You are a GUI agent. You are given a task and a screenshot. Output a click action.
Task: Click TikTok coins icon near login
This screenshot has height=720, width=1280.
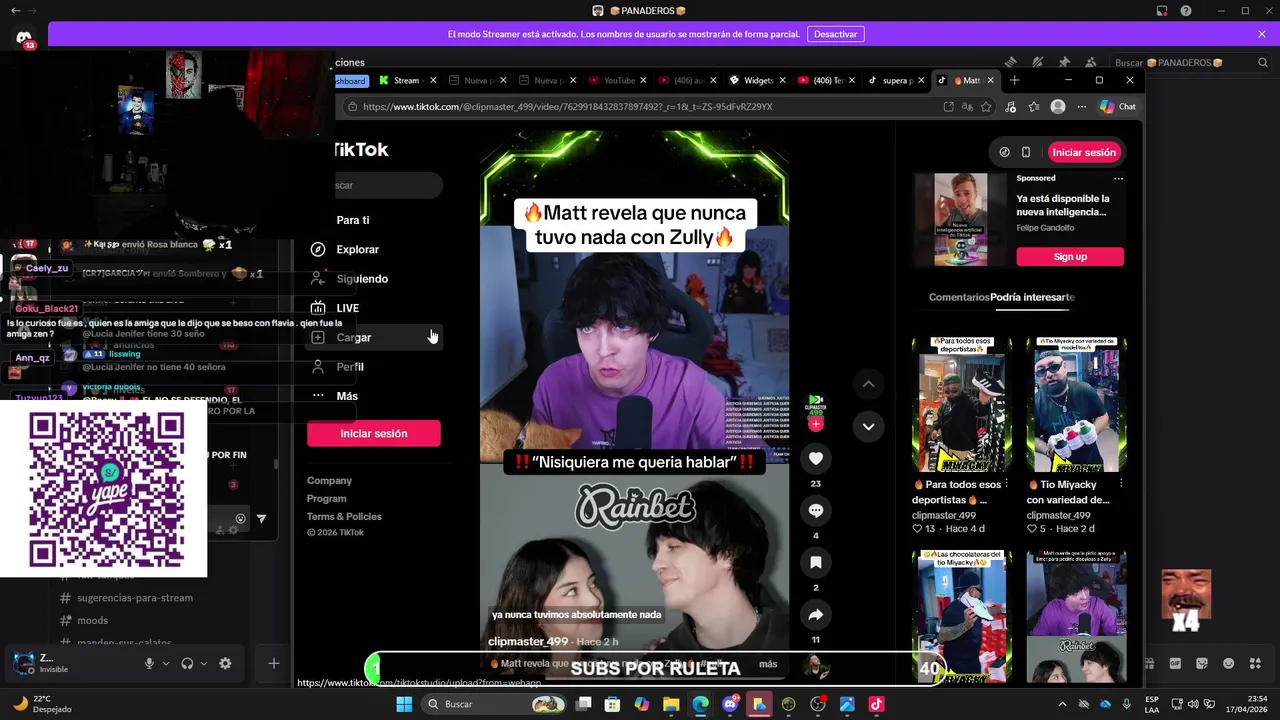tap(1004, 152)
